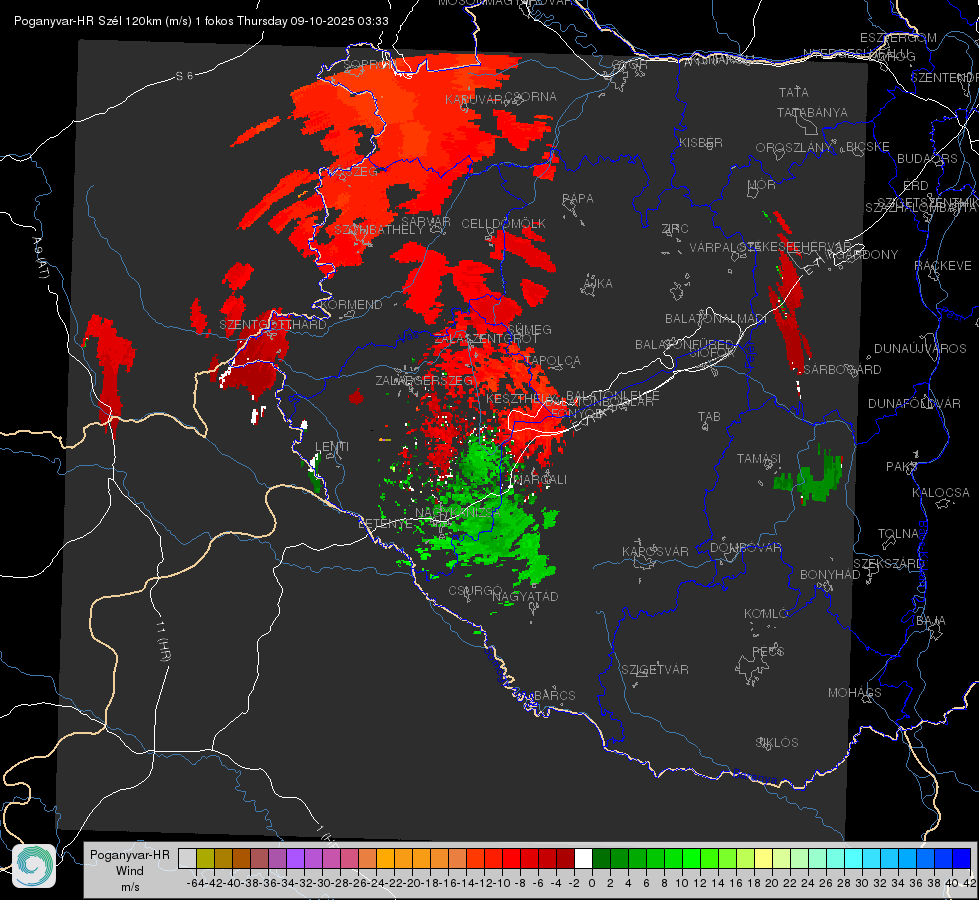Click the '11 (HR)' road label
This screenshot has height=900, width=979.
click(164, 641)
